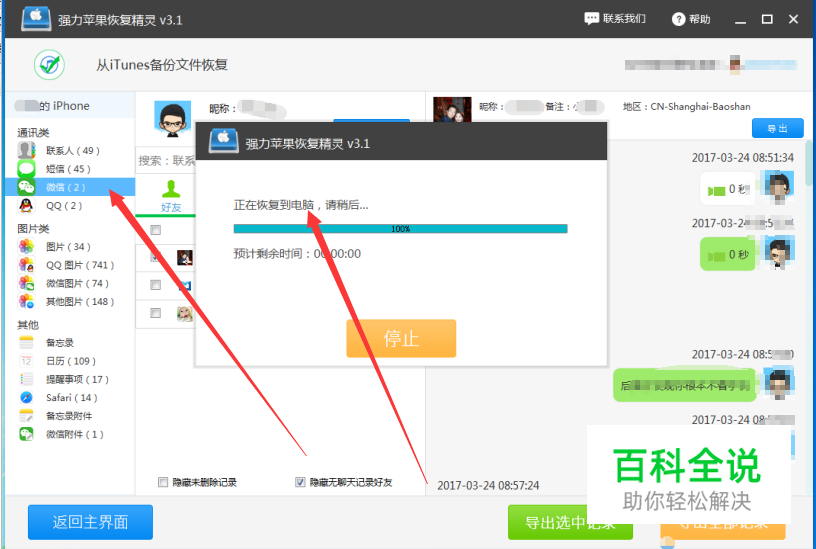
Task: Click the QQ 图片 (741) icon
Action: click(x=26, y=265)
